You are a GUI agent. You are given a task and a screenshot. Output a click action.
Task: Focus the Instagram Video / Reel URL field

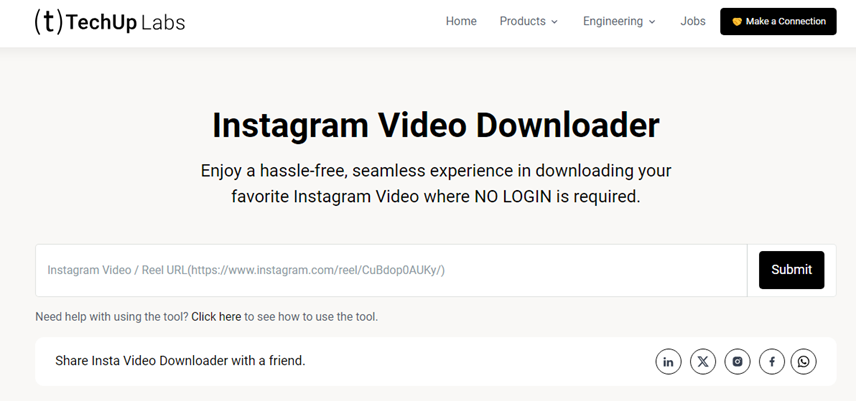[x=391, y=270]
